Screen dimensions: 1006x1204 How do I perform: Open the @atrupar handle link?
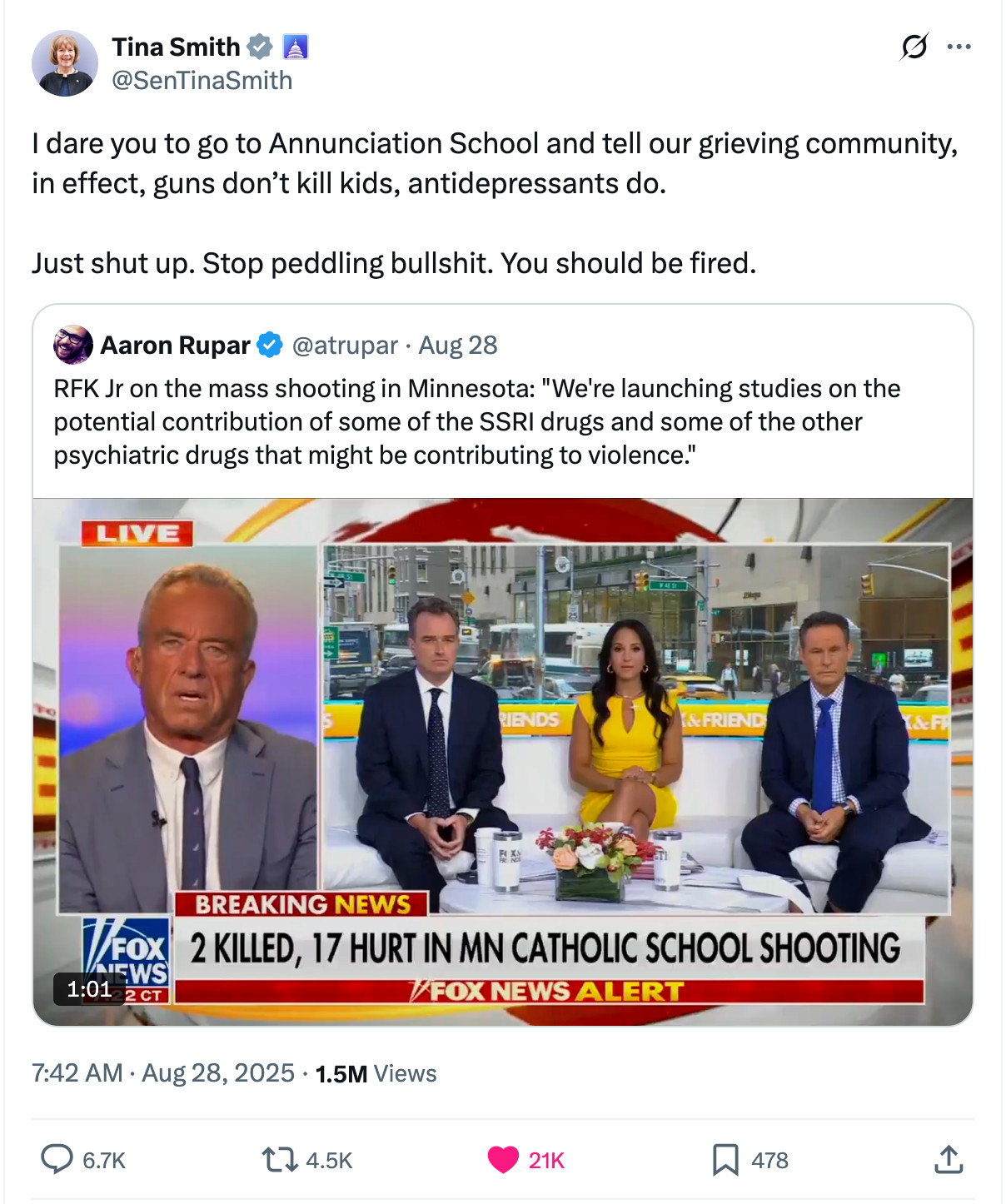345,345
